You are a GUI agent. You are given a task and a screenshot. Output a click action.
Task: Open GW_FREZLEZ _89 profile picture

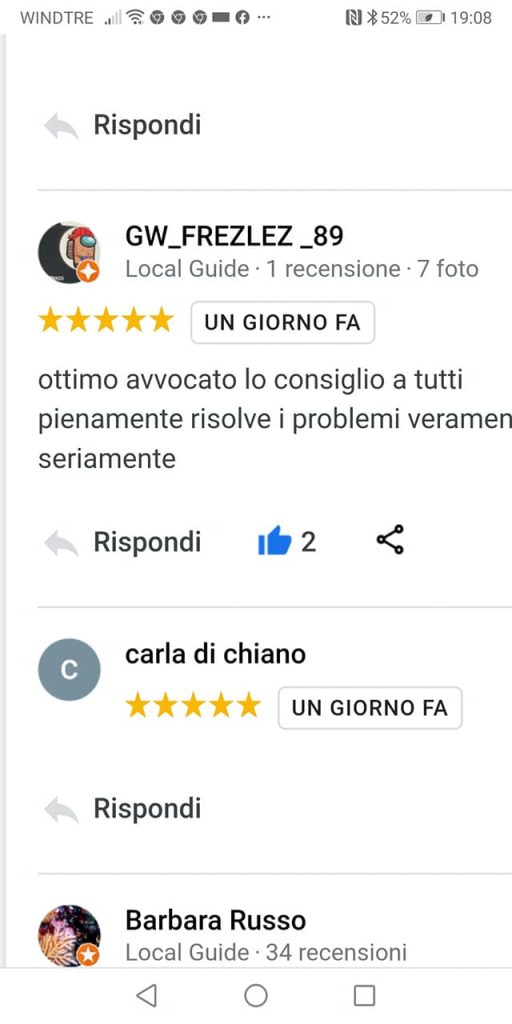click(69, 252)
